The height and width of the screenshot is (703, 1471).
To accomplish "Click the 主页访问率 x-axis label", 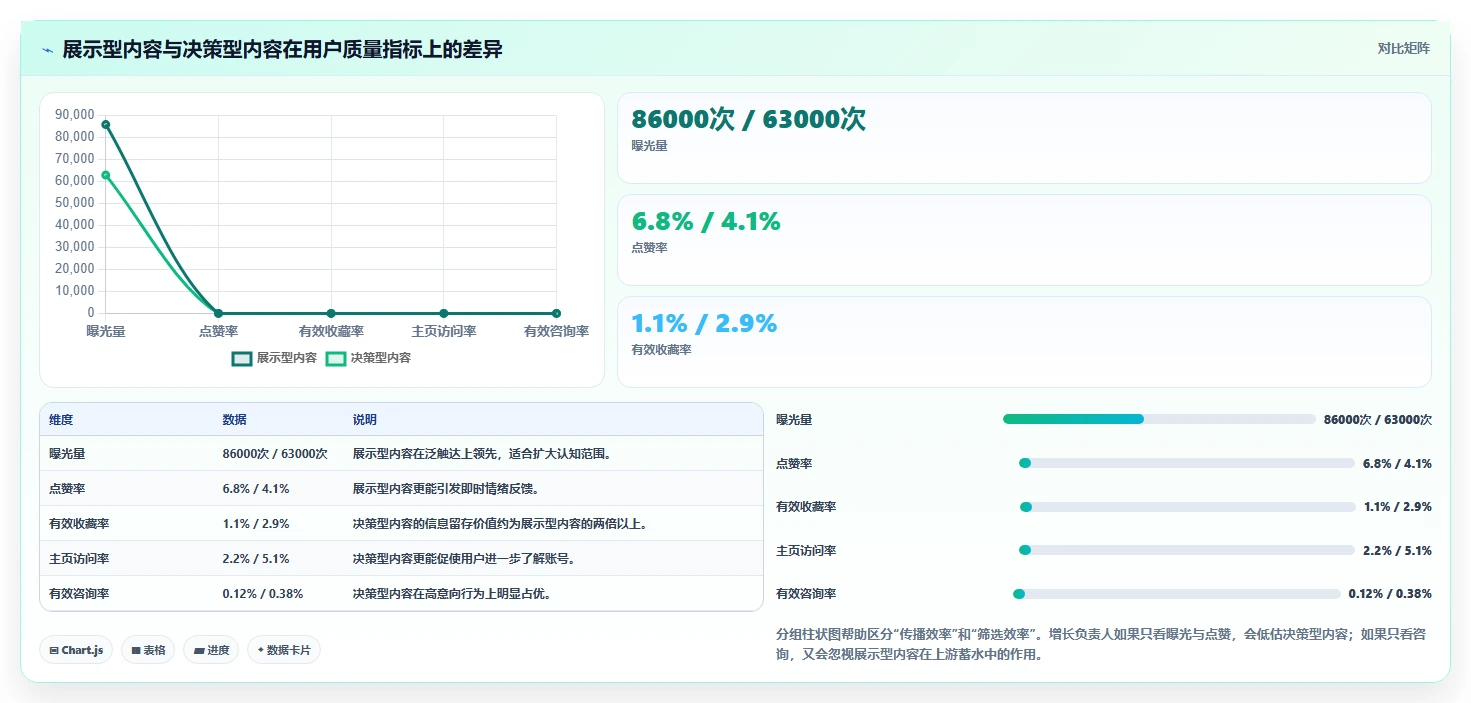I will tap(444, 331).
